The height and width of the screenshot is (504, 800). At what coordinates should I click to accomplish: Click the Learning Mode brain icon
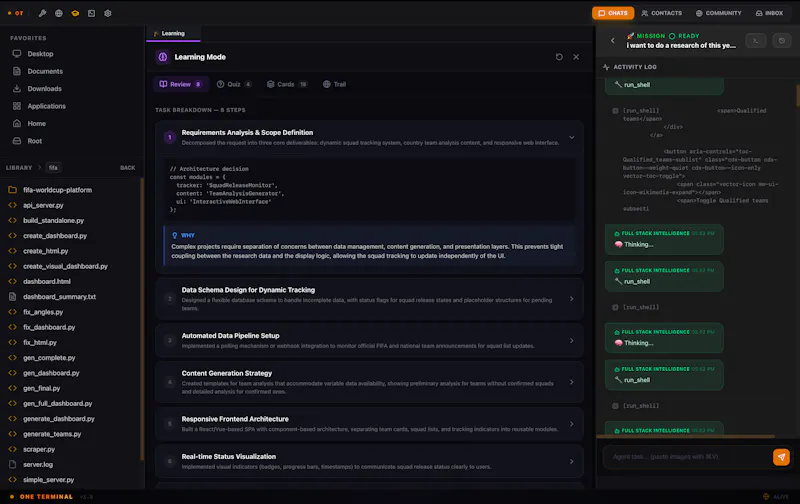pyautogui.click(x=163, y=57)
